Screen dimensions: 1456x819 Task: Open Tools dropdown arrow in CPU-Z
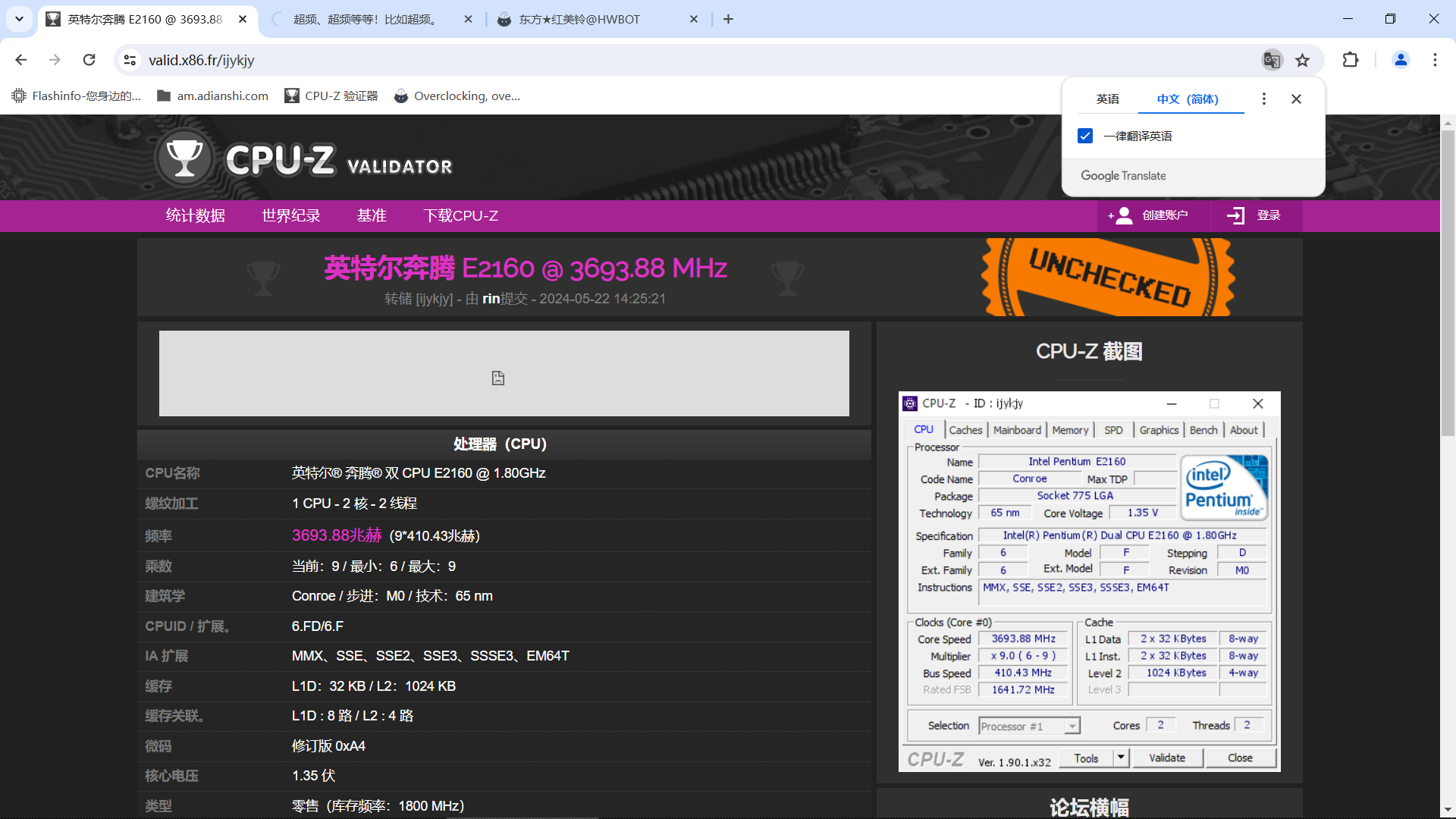pyautogui.click(x=1121, y=758)
